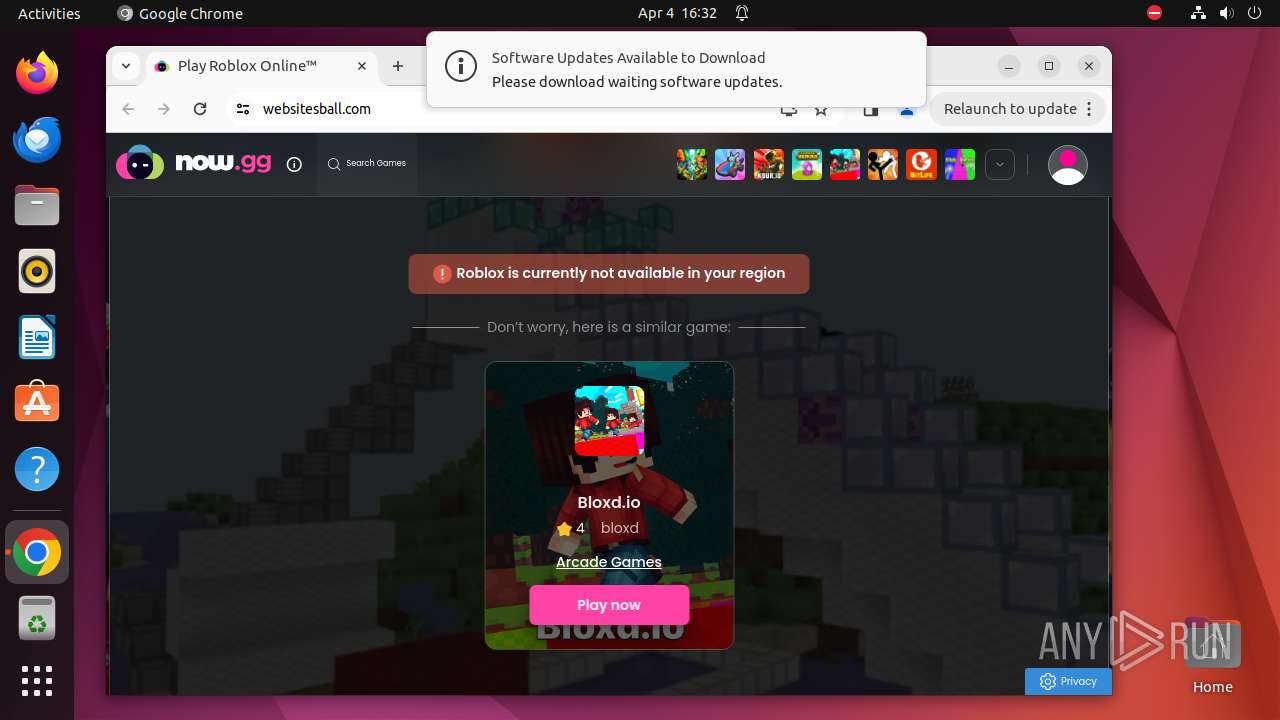Open the Trash icon in the dock
This screenshot has height=720, width=1280.
click(x=37, y=619)
